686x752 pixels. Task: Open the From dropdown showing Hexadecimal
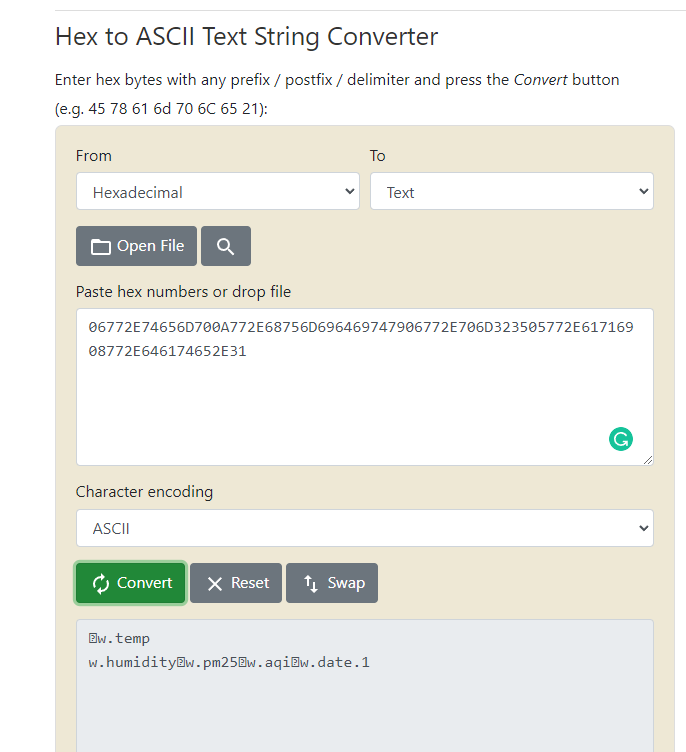tap(218, 191)
